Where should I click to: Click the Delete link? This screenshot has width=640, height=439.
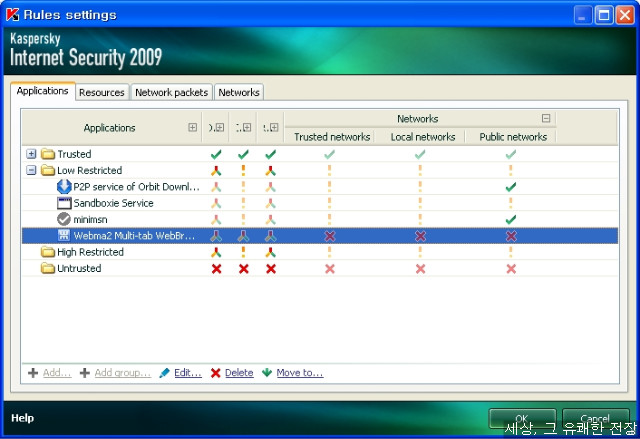click(x=239, y=372)
